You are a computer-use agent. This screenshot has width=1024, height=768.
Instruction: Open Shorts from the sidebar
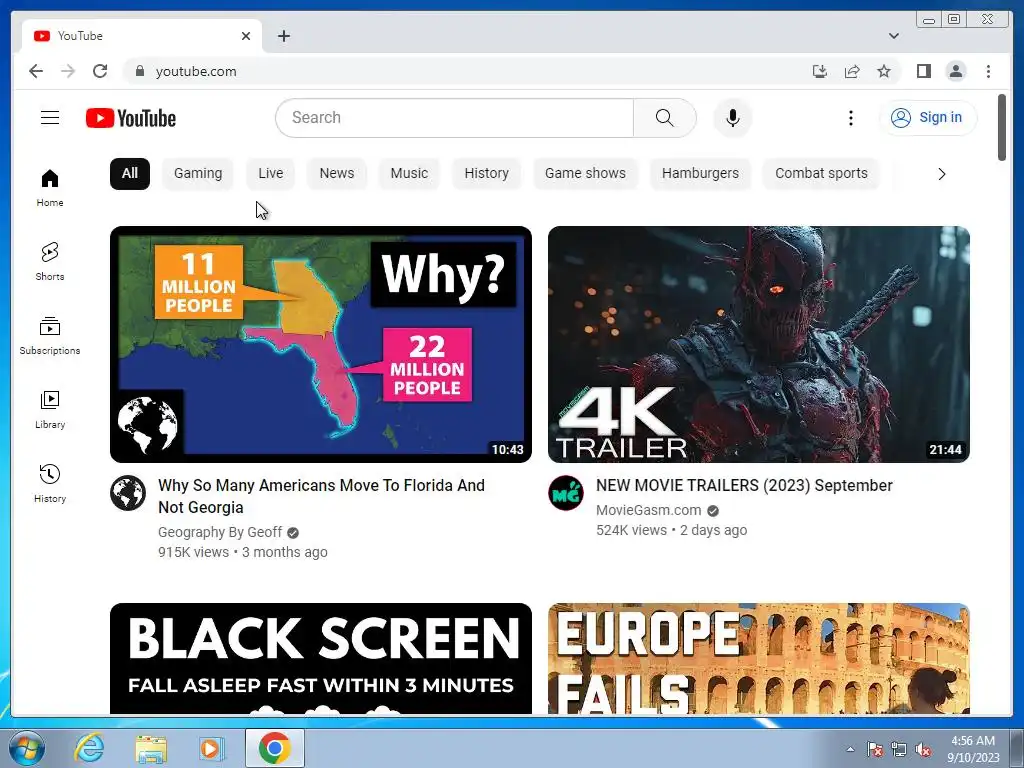point(50,261)
